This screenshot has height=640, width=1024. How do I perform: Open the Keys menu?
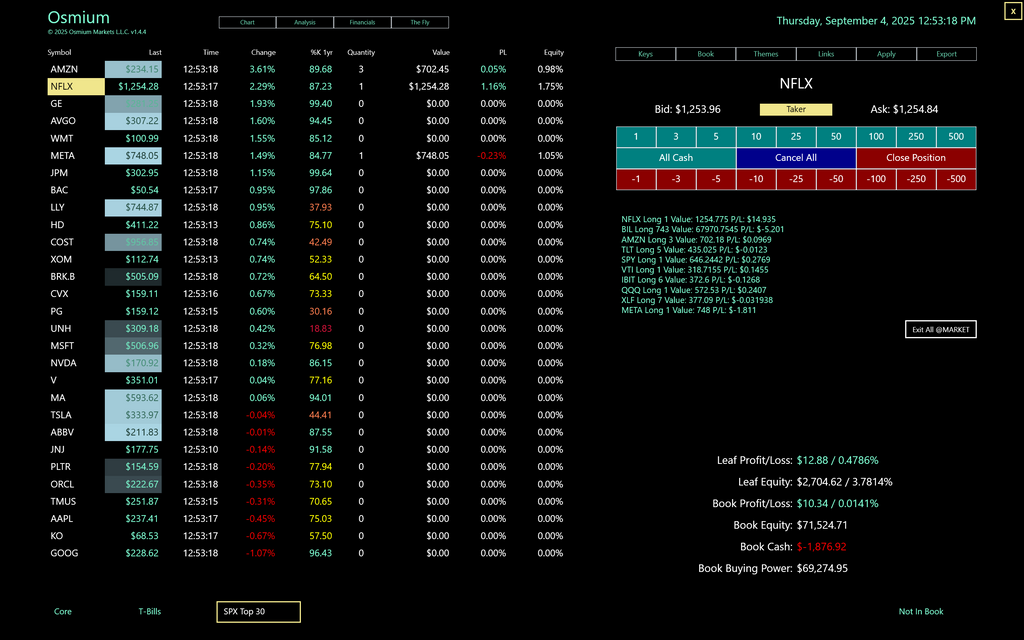(x=646, y=54)
